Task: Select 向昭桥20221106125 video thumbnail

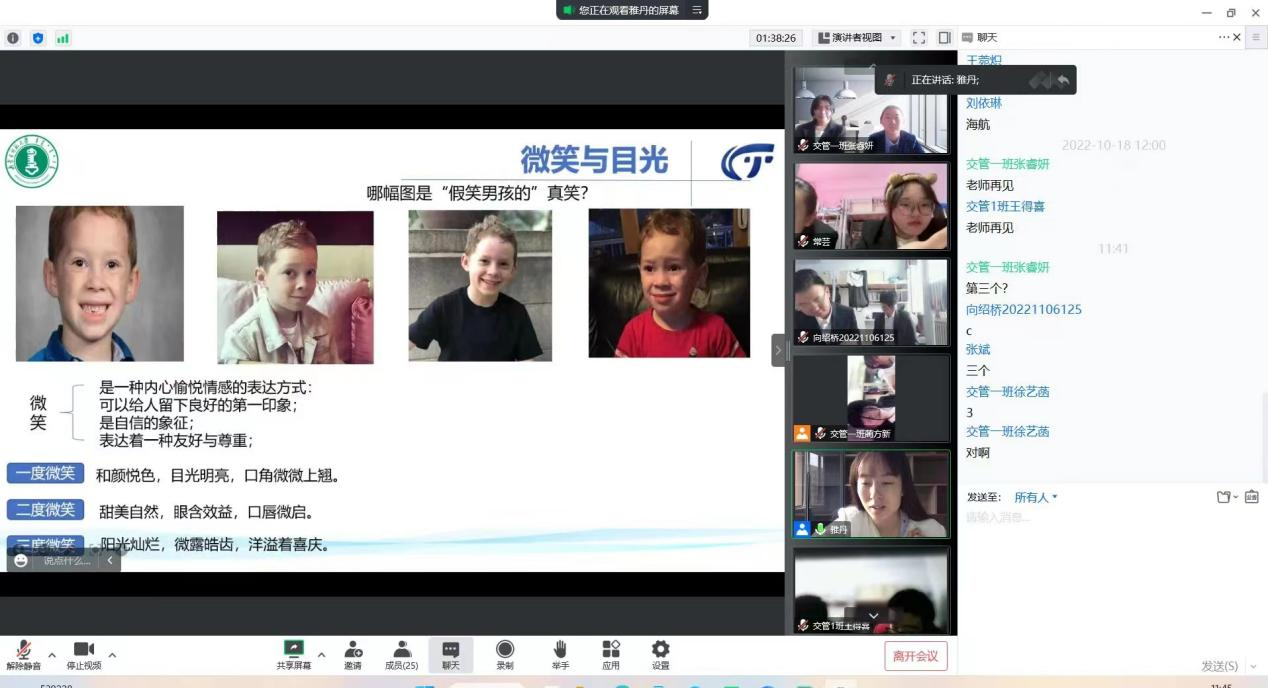Action: (871, 303)
